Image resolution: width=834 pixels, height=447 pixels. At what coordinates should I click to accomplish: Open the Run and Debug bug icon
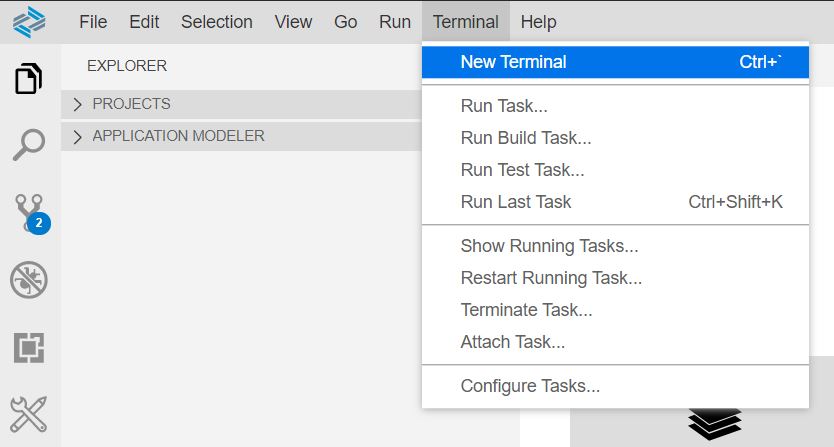point(29,281)
